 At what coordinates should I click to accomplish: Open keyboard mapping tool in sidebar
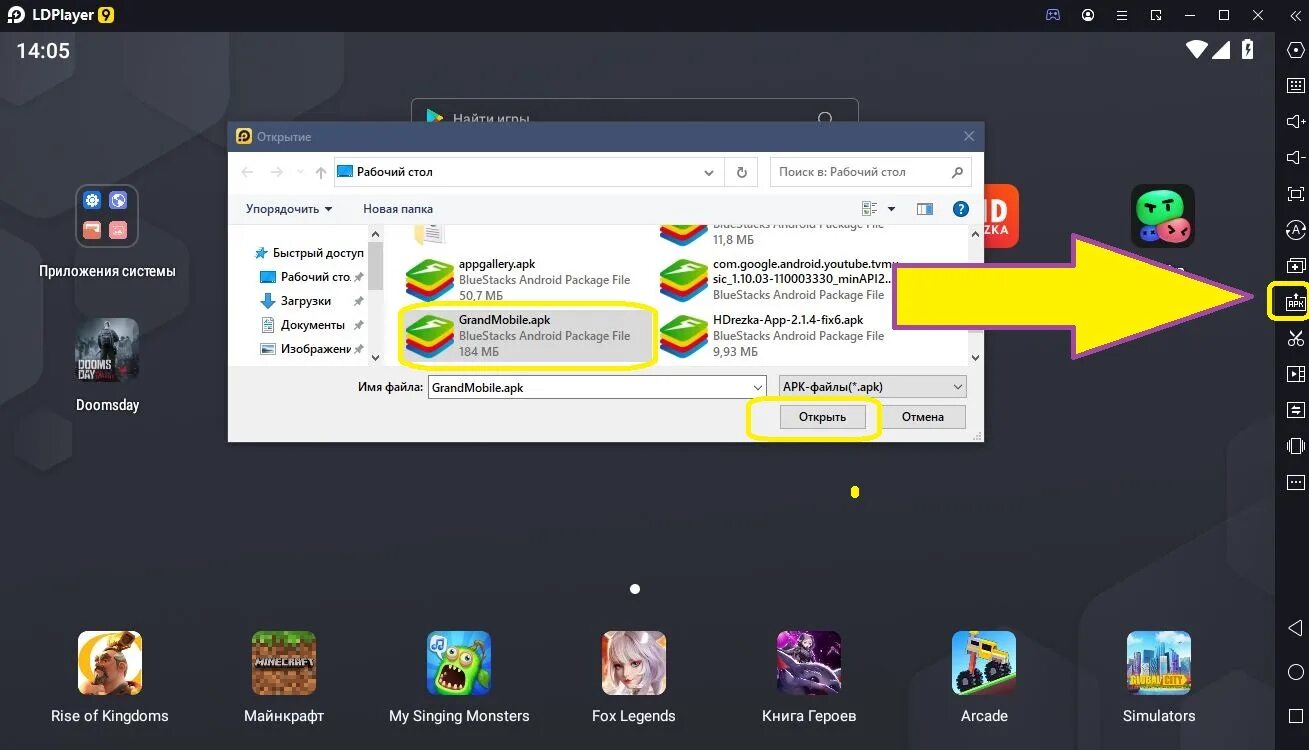click(1295, 86)
